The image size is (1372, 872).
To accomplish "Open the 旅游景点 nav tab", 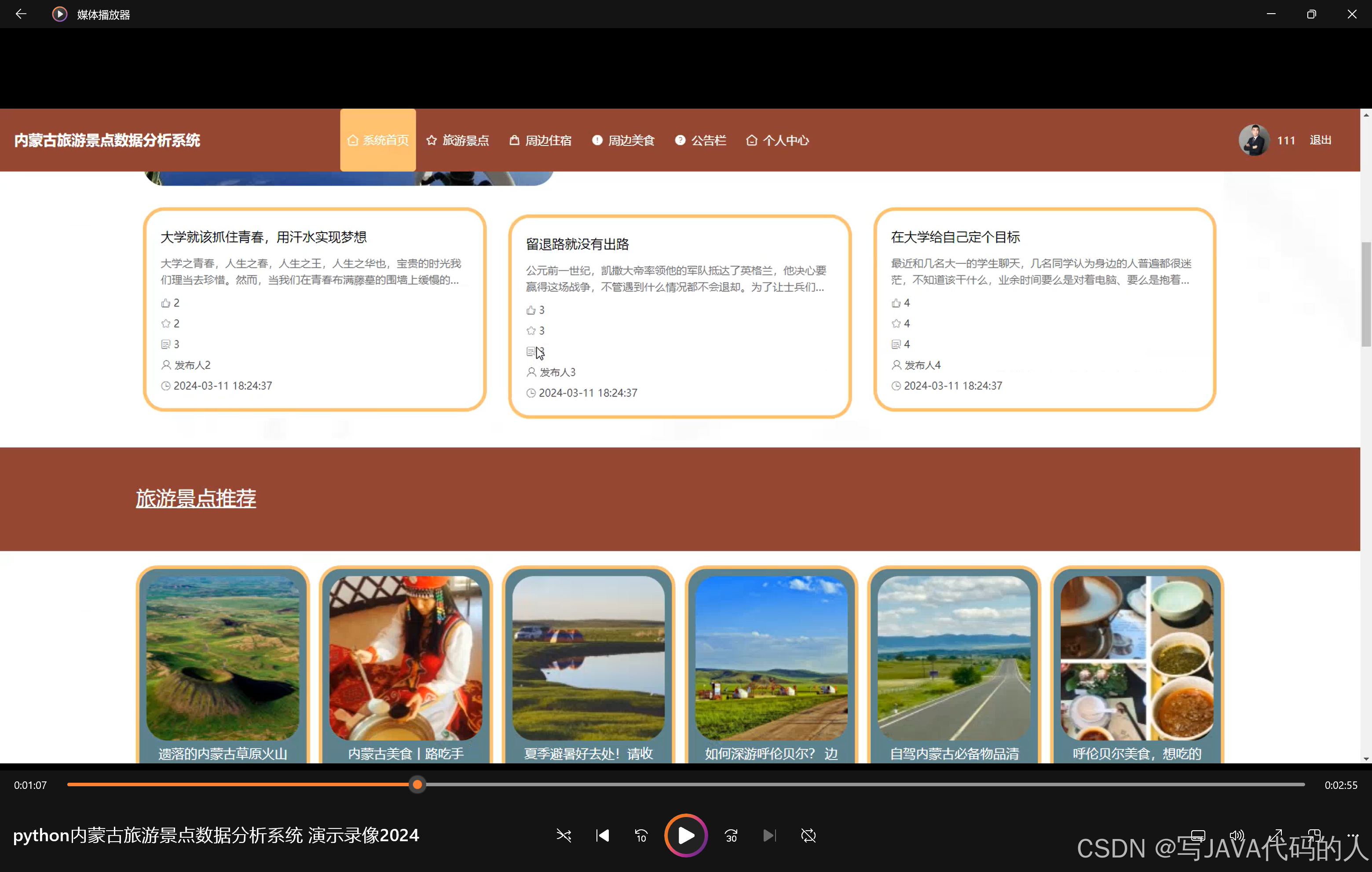I will point(457,140).
